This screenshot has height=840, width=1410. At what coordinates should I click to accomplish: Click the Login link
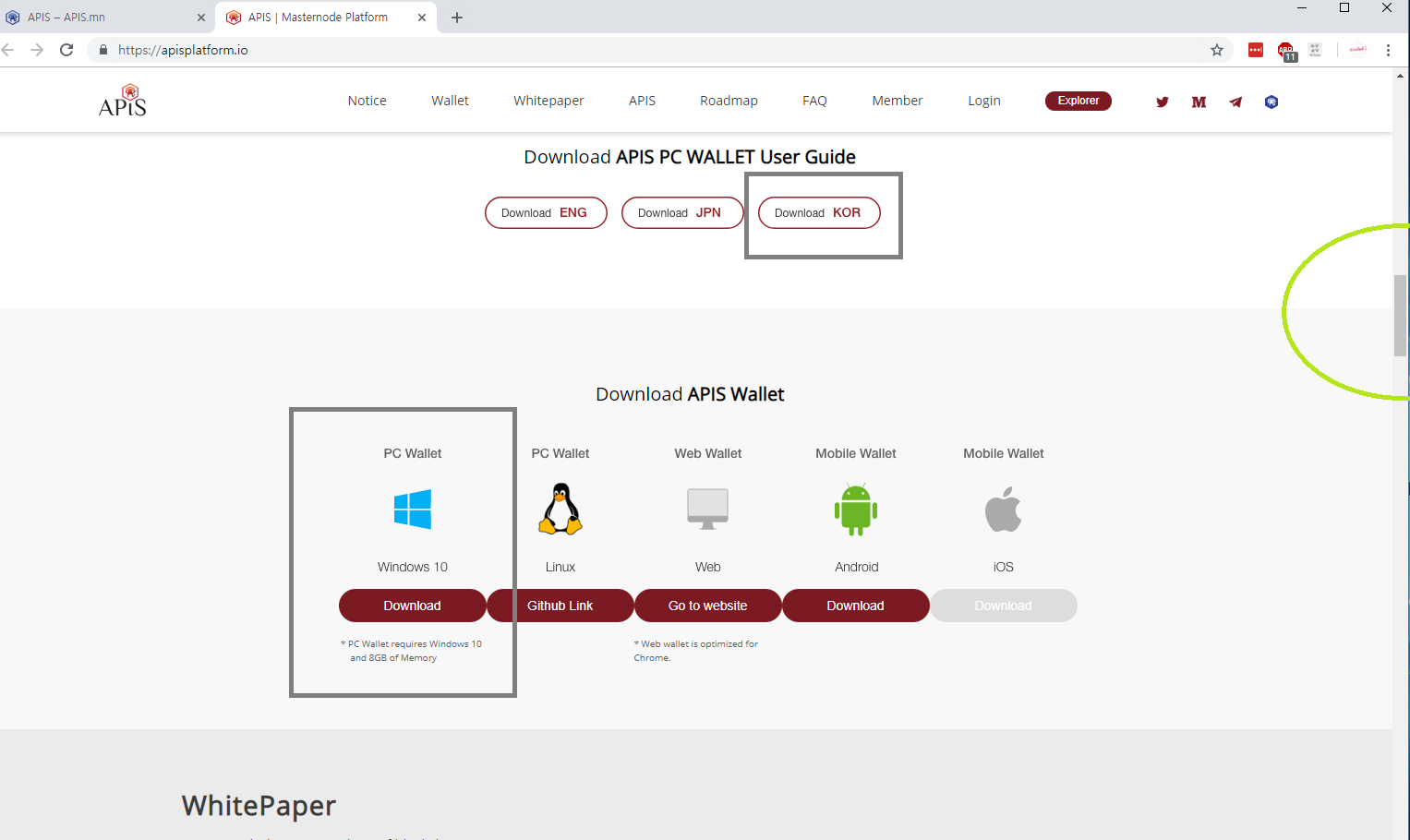coord(984,101)
